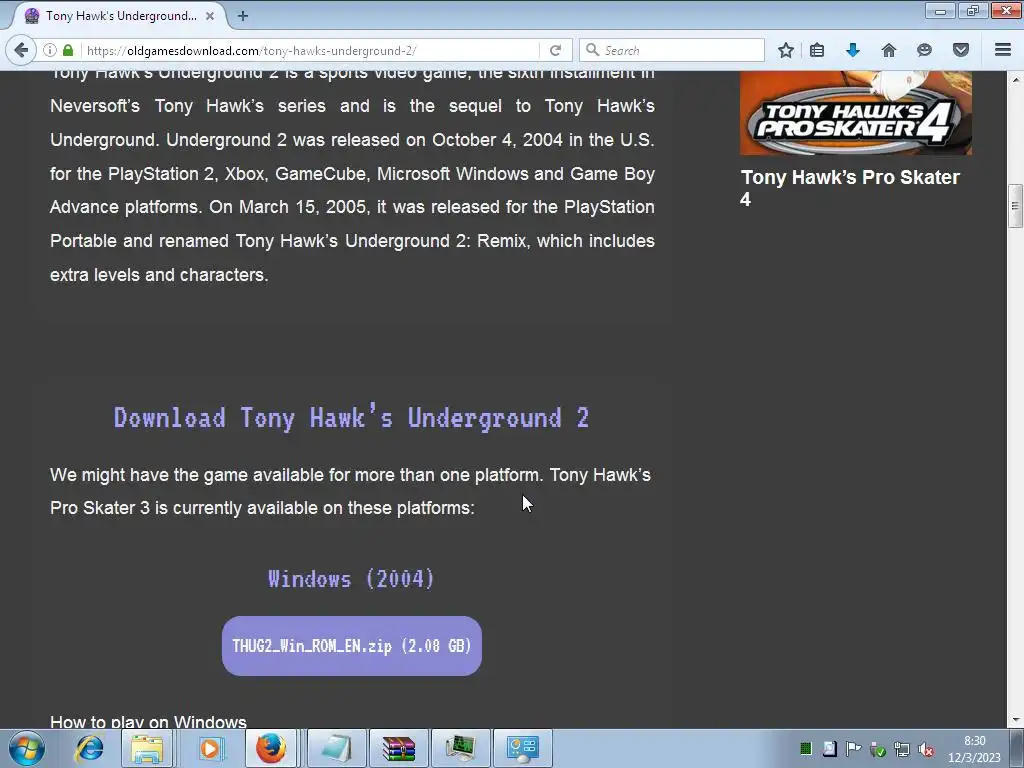Image resolution: width=1024 pixels, height=768 pixels.
Task: Click the green secure padlock icon
Action: (68, 50)
